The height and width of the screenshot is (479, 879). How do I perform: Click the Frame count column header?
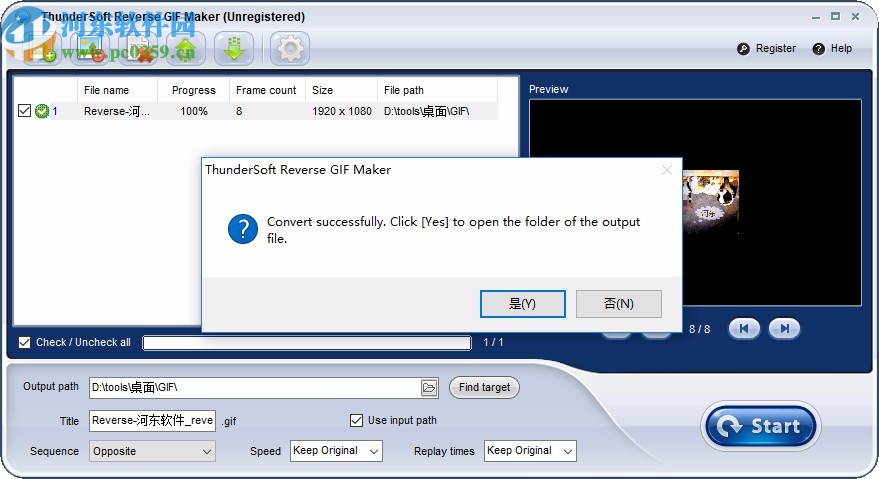[x=267, y=90]
